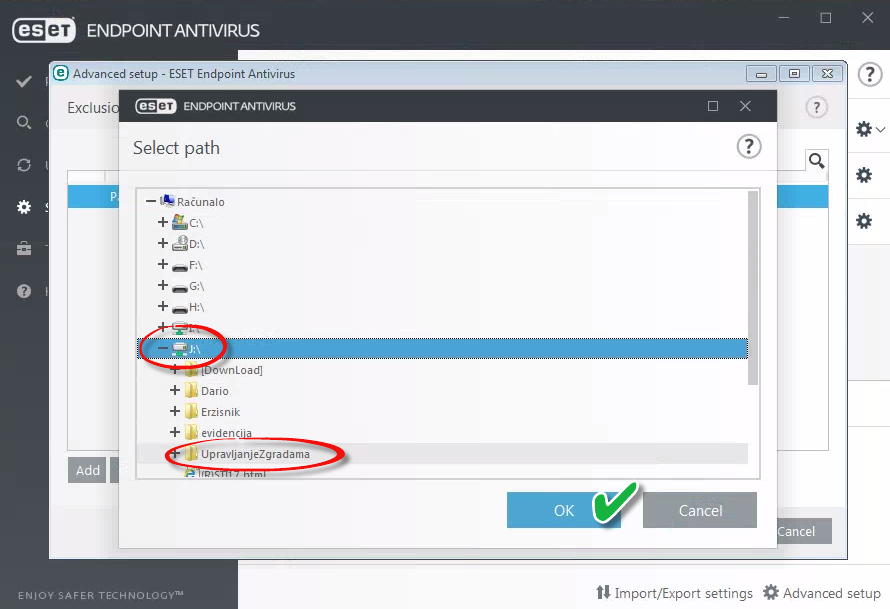The height and width of the screenshot is (609, 890).
Task: Click the help icon in Advanced setup window
Action: [x=816, y=107]
